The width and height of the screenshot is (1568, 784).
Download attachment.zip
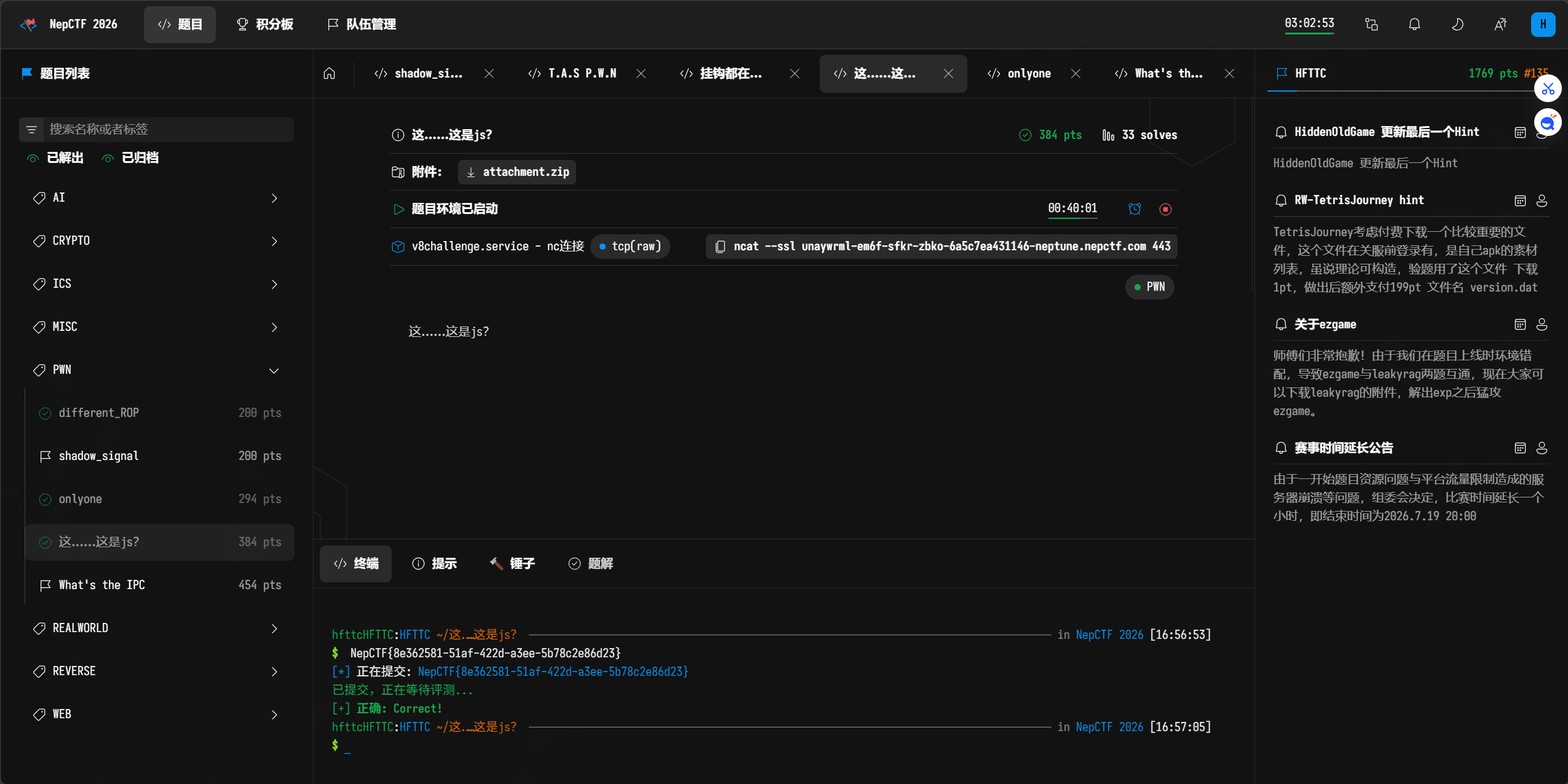tap(517, 172)
